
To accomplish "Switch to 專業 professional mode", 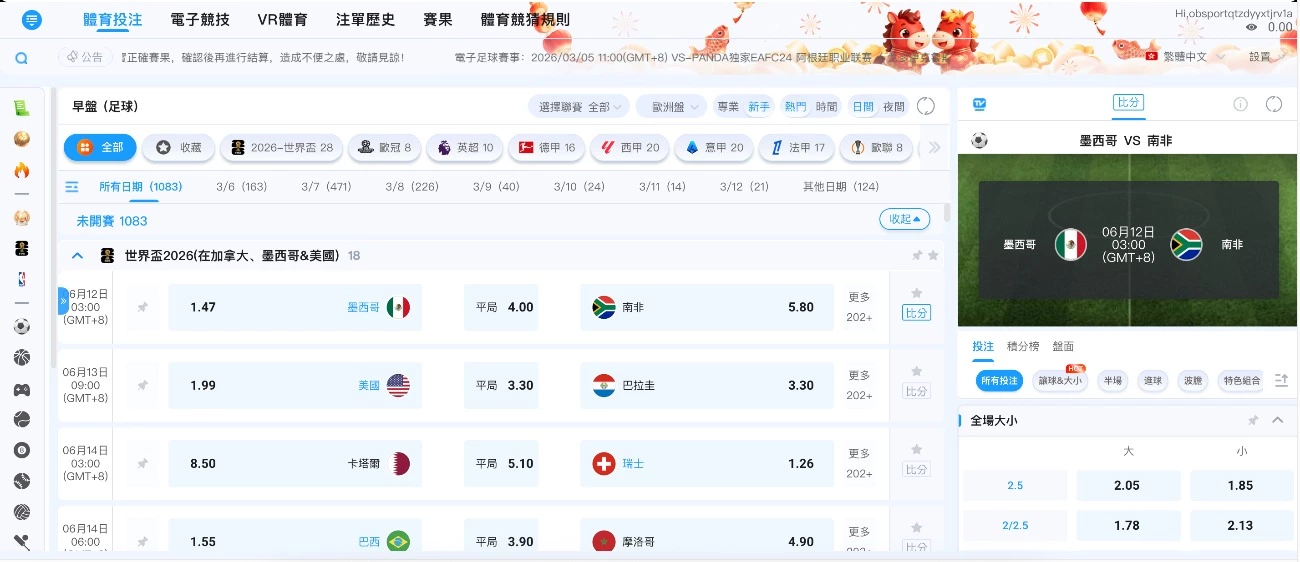I will click(x=727, y=107).
